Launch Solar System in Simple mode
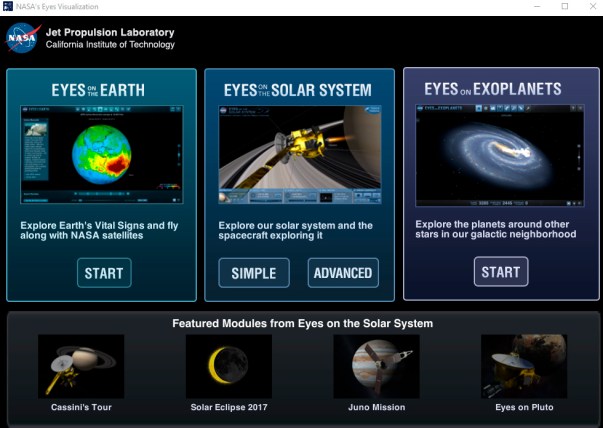Image resolution: width=603 pixels, height=428 pixels. tap(254, 273)
